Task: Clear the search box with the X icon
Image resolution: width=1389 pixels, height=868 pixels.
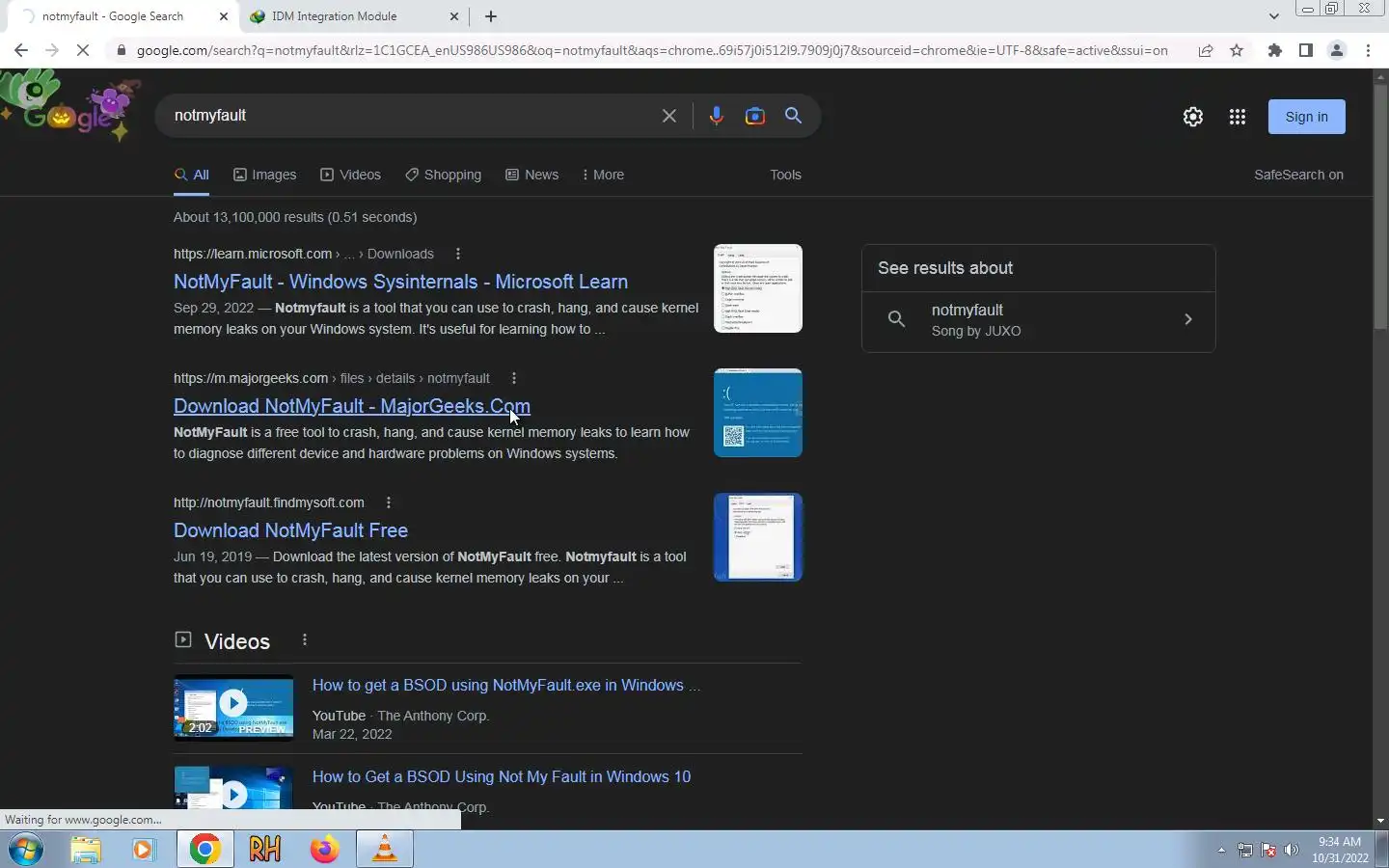Action: 668,116
